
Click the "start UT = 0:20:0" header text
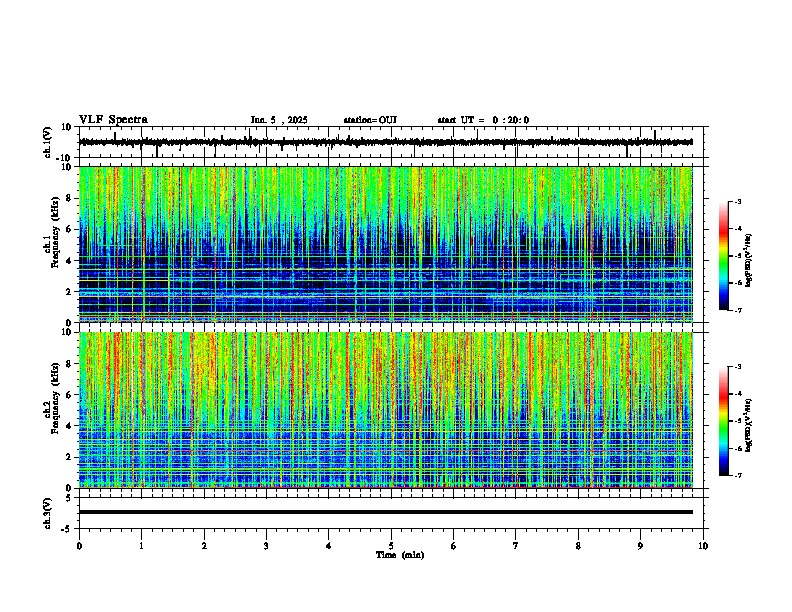[x=483, y=120]
